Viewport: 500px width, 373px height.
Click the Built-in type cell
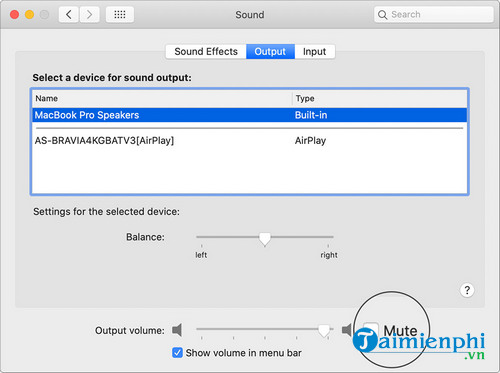coord(311,115)
